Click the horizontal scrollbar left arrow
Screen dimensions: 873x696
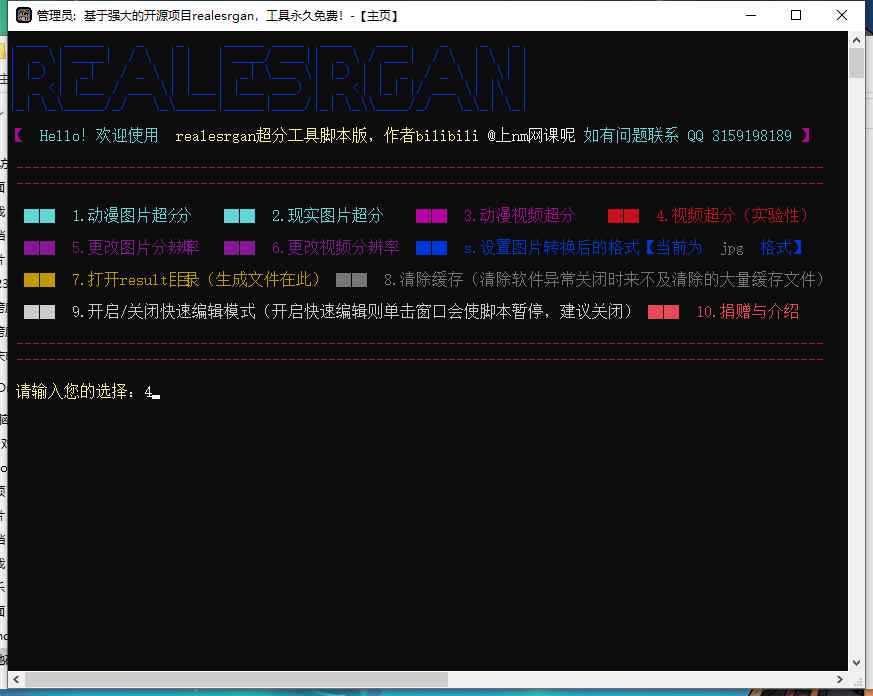16,679
